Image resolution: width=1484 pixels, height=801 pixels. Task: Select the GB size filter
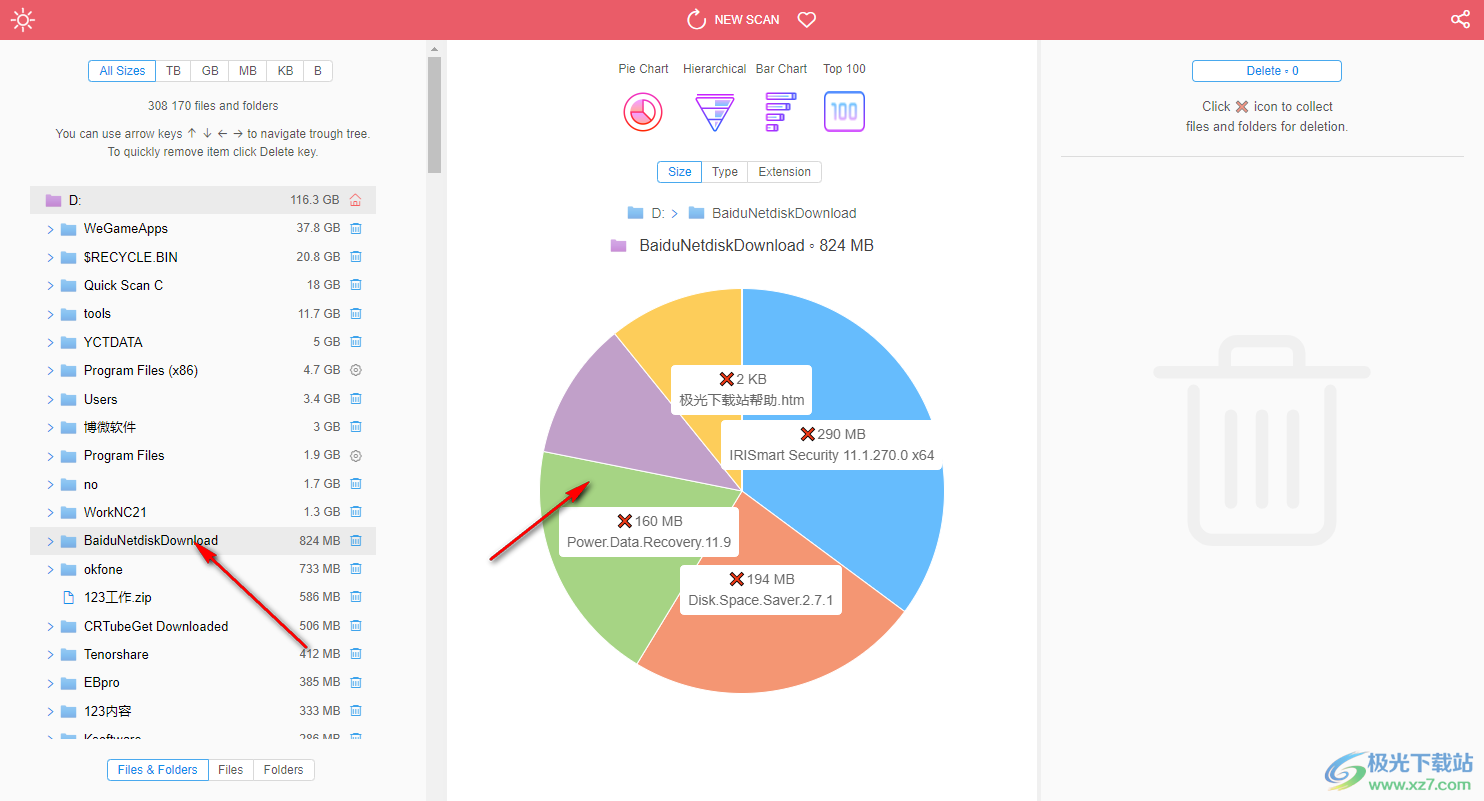[210, 71]
